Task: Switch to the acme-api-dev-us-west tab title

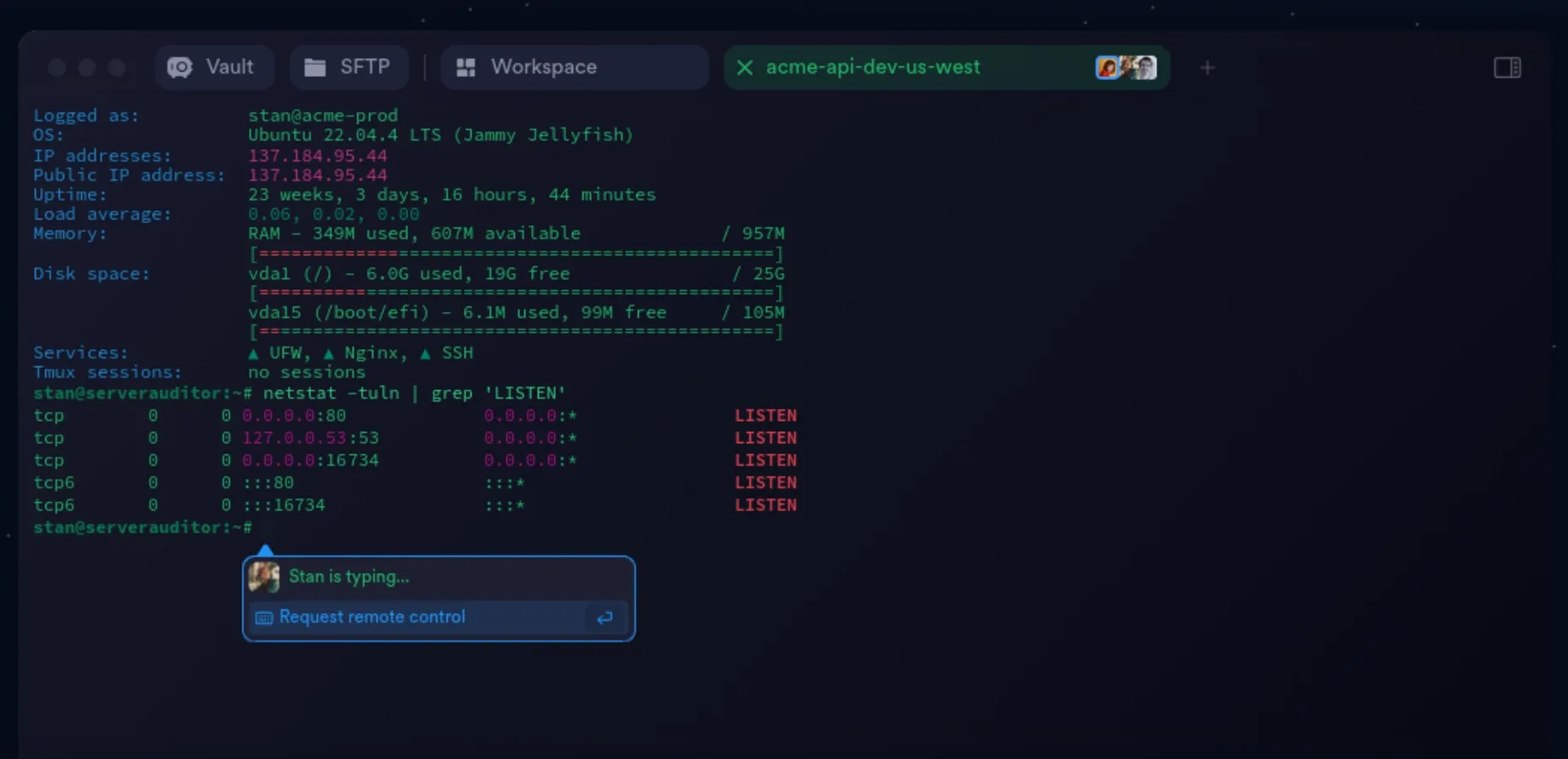Action: tap(872, 67)
